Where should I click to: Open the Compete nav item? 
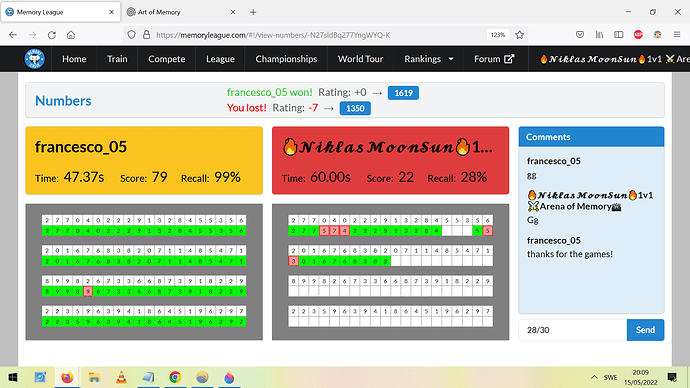tap(166, 59)
